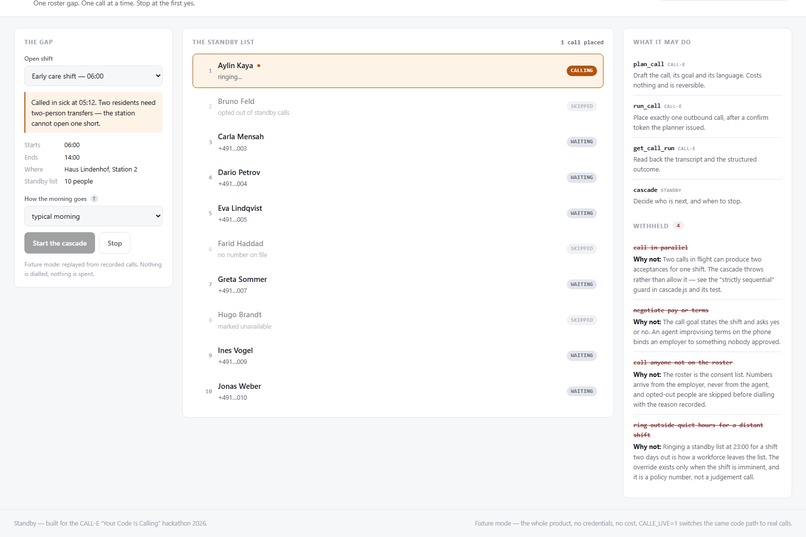This screenshot has width=806, height=537.
Task: Click the SKIPPED badge for Farid Haddad
Action: click(582, 249)
